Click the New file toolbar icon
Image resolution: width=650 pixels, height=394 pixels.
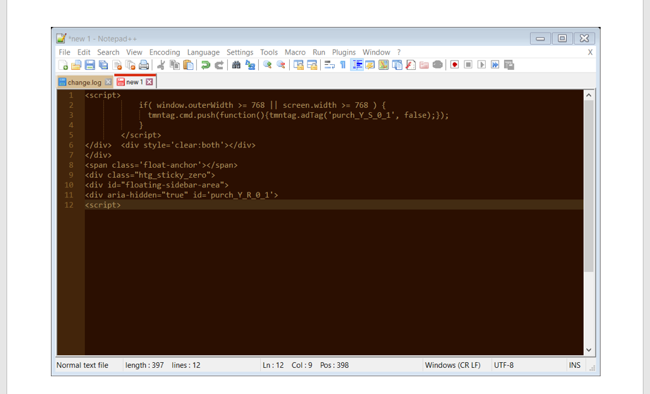coord(63,65)
